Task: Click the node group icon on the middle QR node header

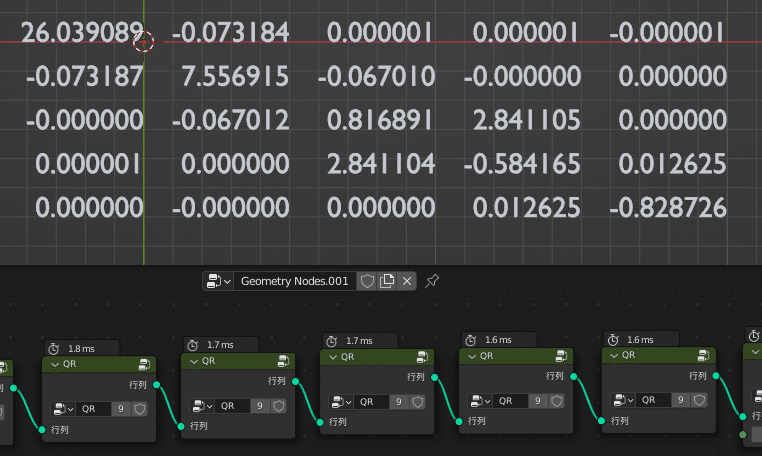Action: tap(422, 357)
